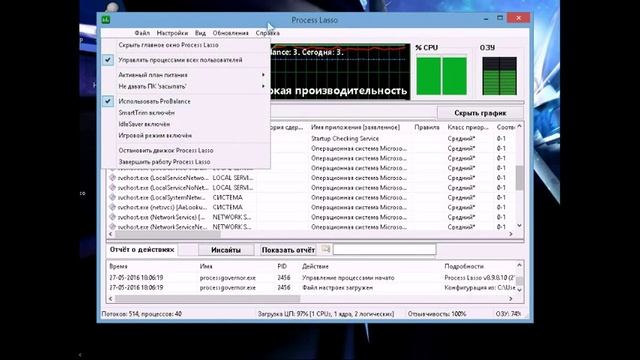This screenshot has height=360, width=640.
Task: Select Завершить работу Process Lasso
Action: 186,162
